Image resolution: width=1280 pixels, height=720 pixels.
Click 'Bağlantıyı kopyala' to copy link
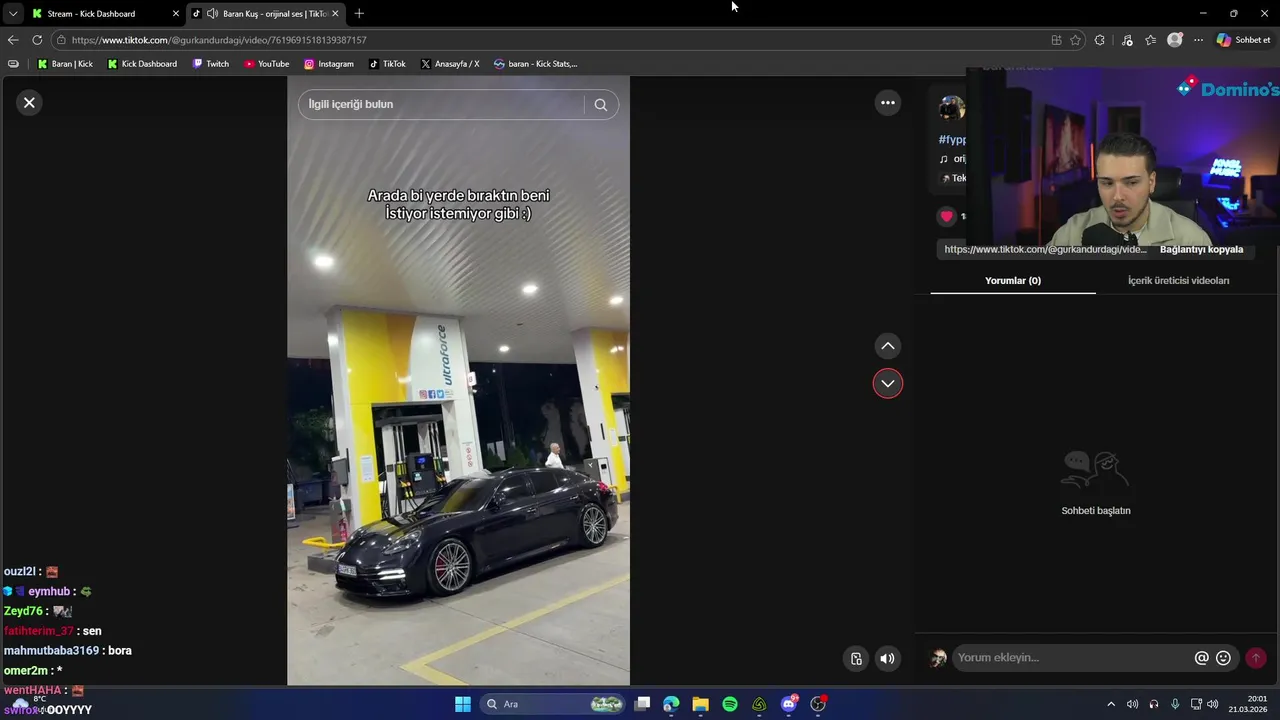coord(1201,249)
